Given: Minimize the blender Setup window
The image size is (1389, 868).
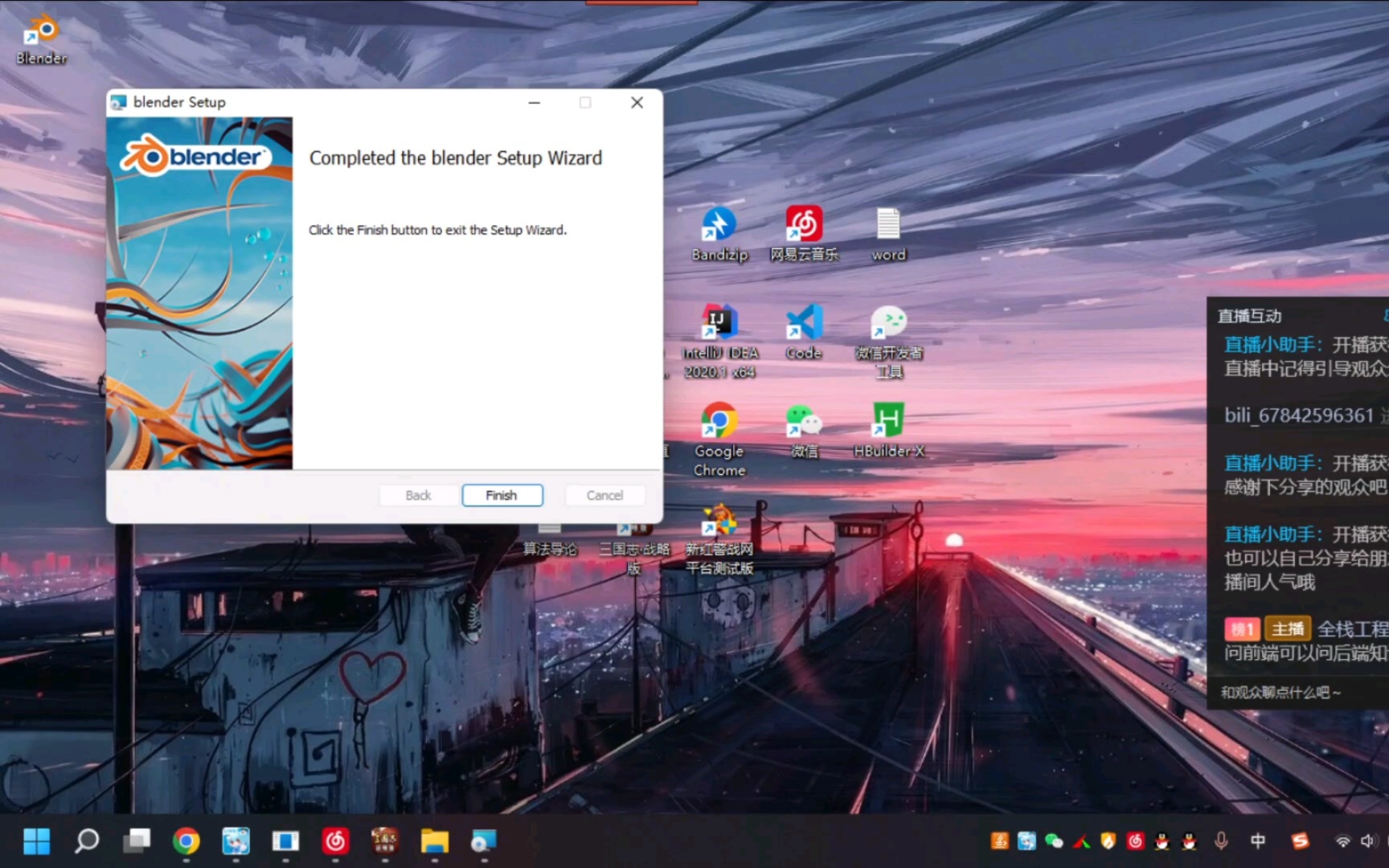Looking at the screenshot, I should coord(534,103).
